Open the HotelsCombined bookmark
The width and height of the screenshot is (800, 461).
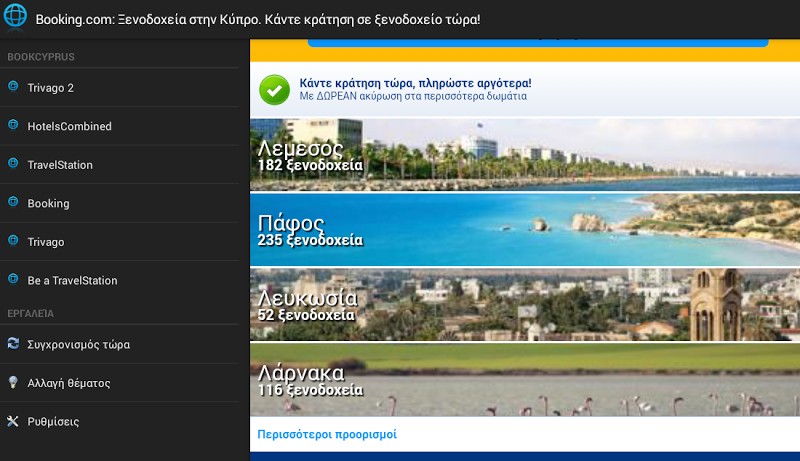[119, 126]
